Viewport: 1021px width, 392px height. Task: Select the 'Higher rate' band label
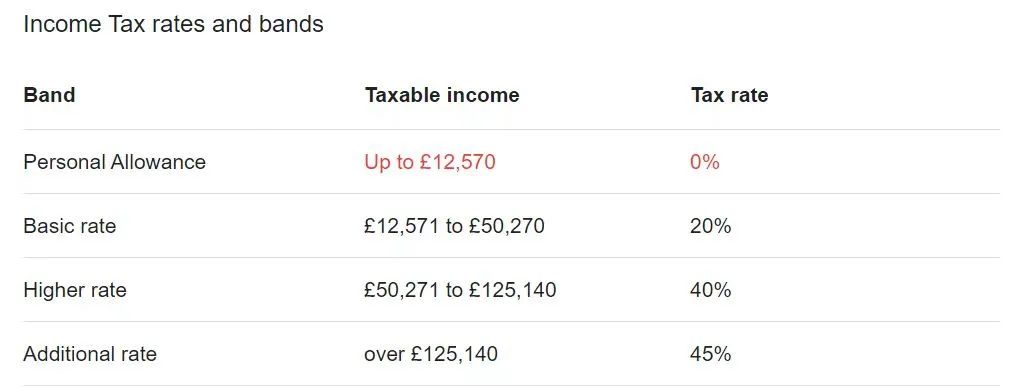[x=75, y=290]
